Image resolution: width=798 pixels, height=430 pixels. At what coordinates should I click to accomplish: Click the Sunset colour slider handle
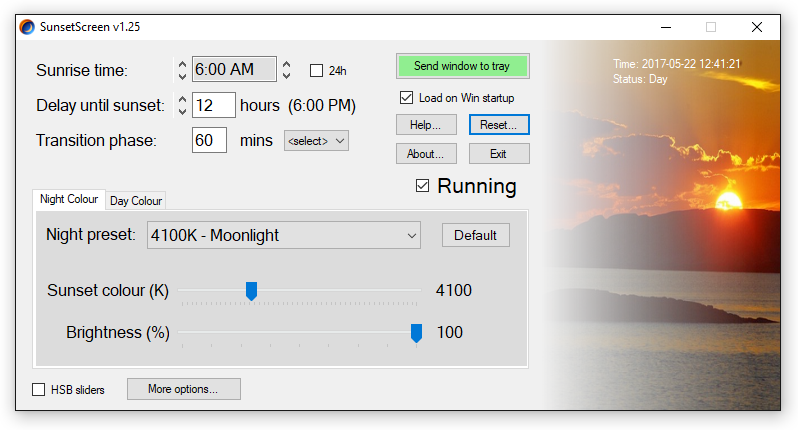click(251, 292)
